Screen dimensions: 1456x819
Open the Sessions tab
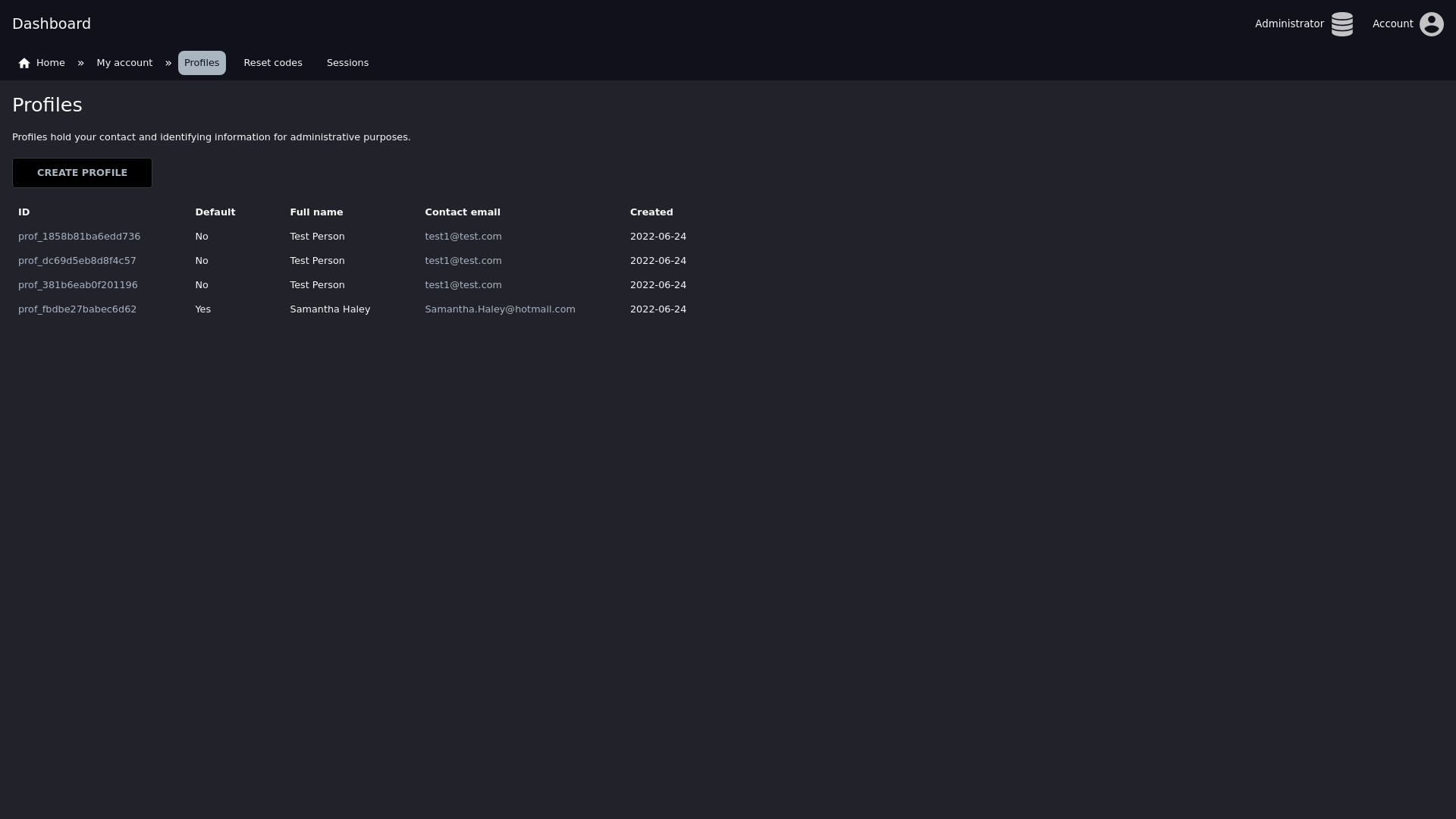pyautogui.click(x=347, y=63)
